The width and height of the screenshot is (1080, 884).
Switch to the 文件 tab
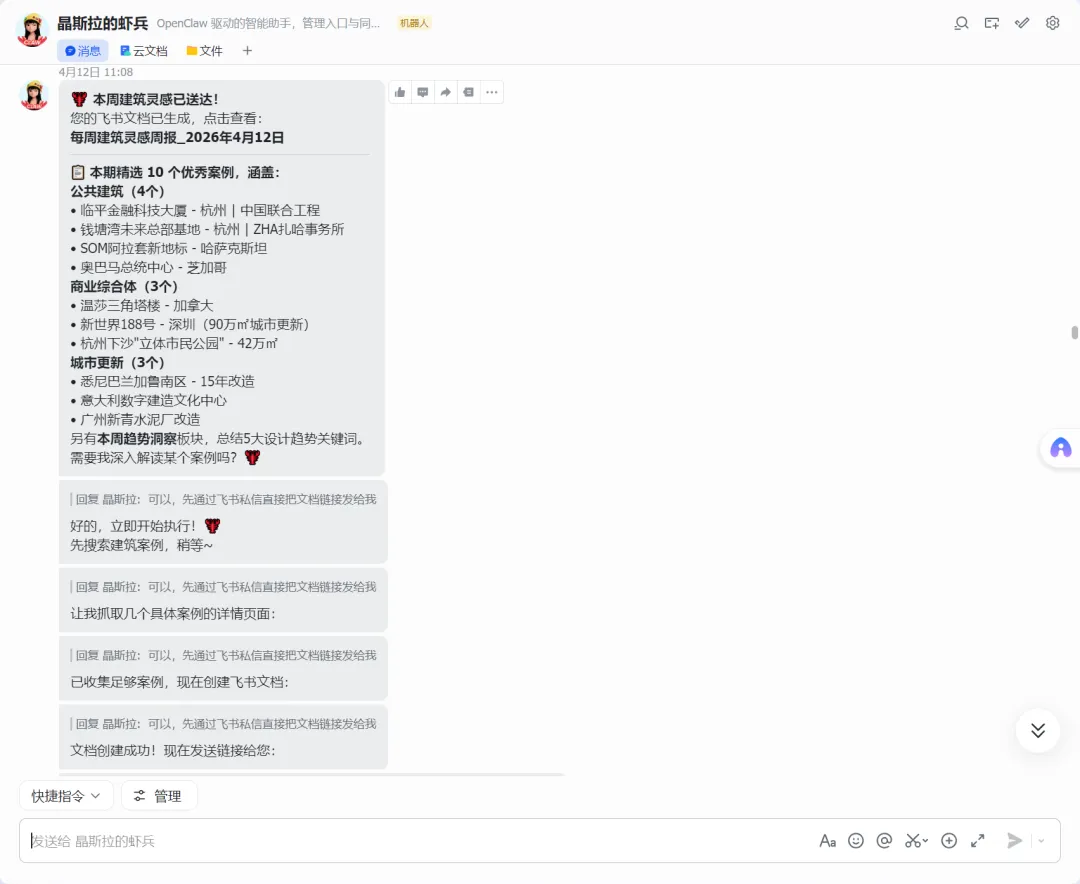pos(205,51)
